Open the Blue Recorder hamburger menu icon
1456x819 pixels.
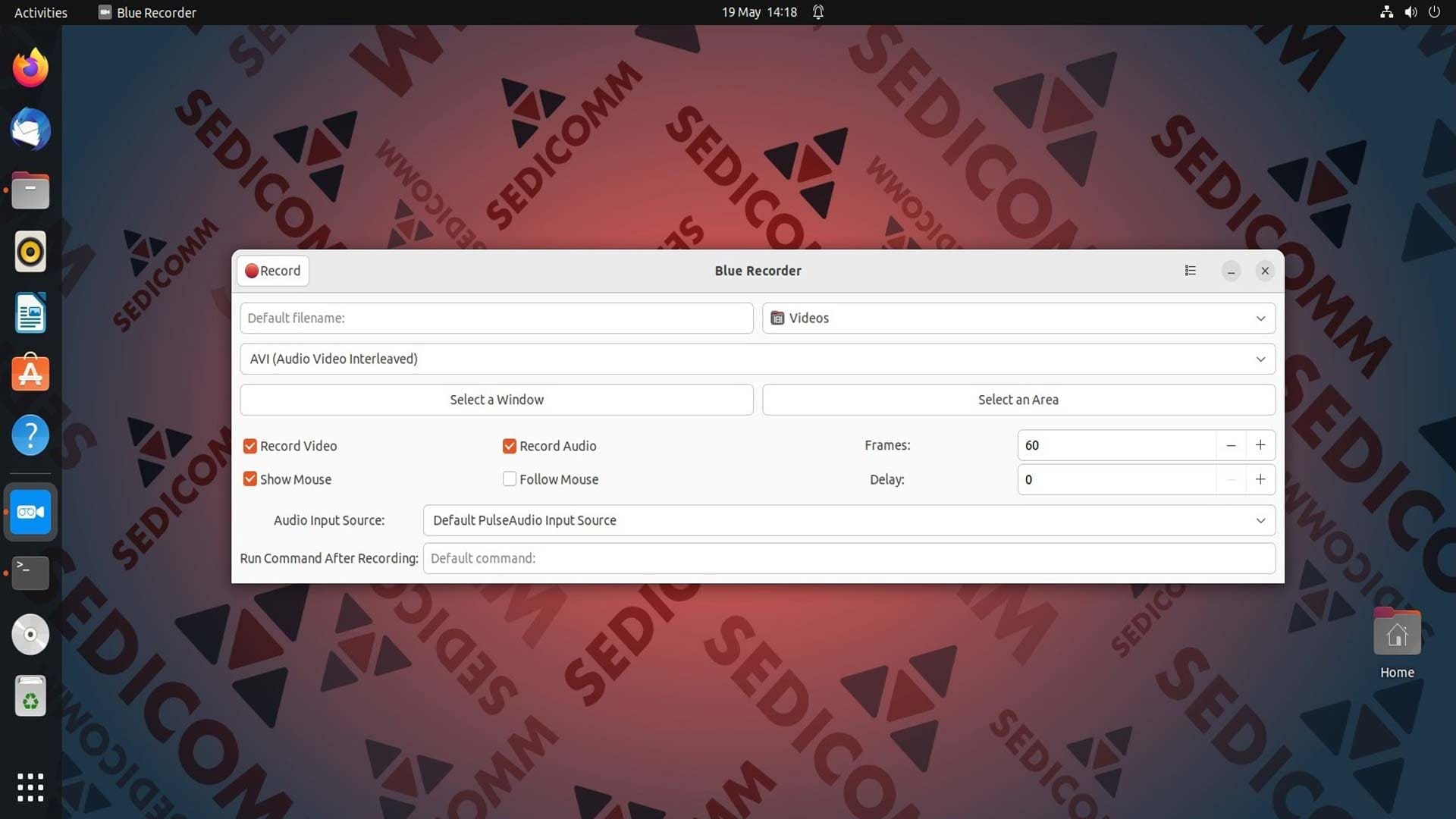(1190, 271)
